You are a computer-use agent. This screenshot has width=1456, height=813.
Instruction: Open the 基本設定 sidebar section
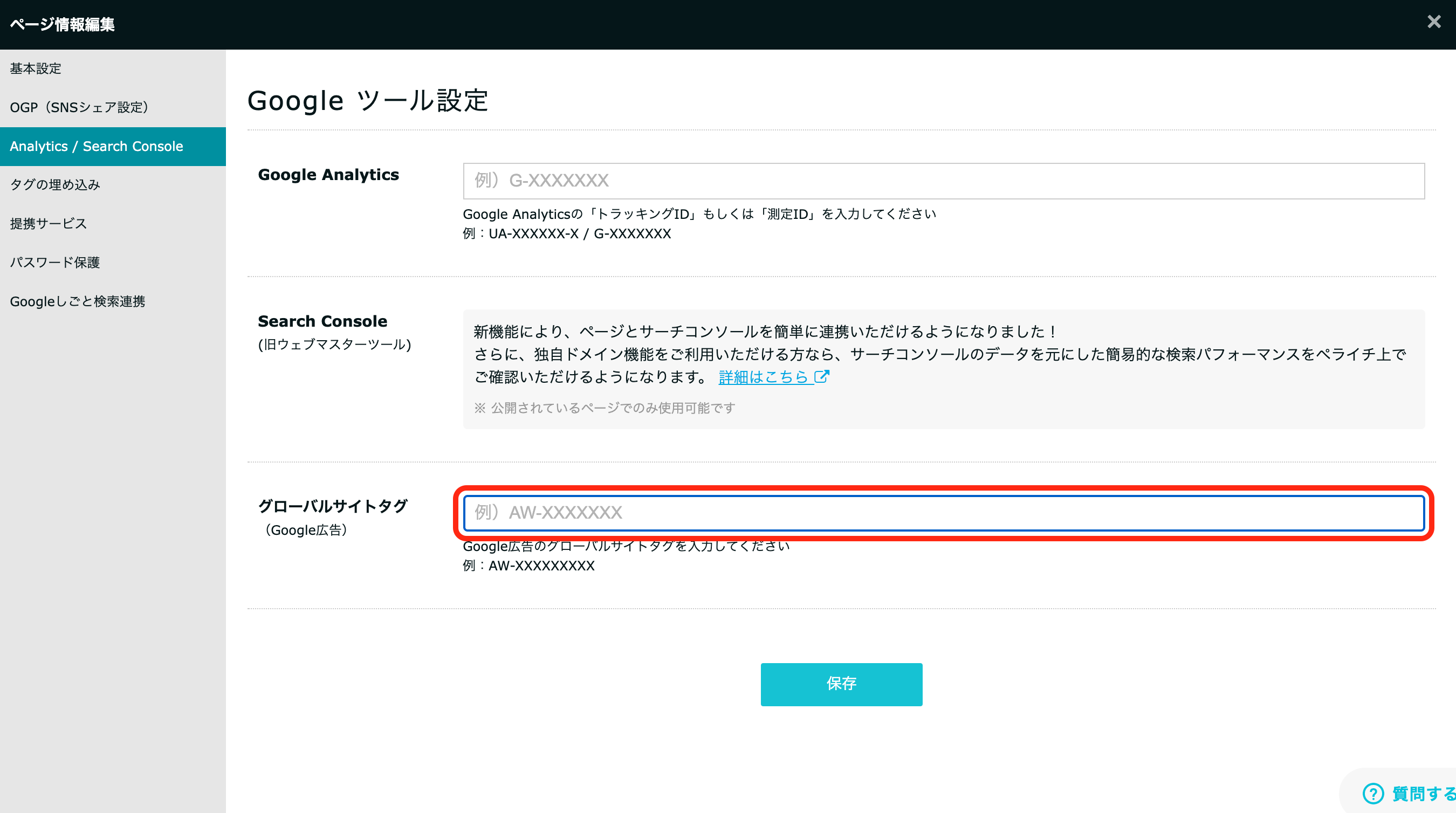tap(113, 68)
